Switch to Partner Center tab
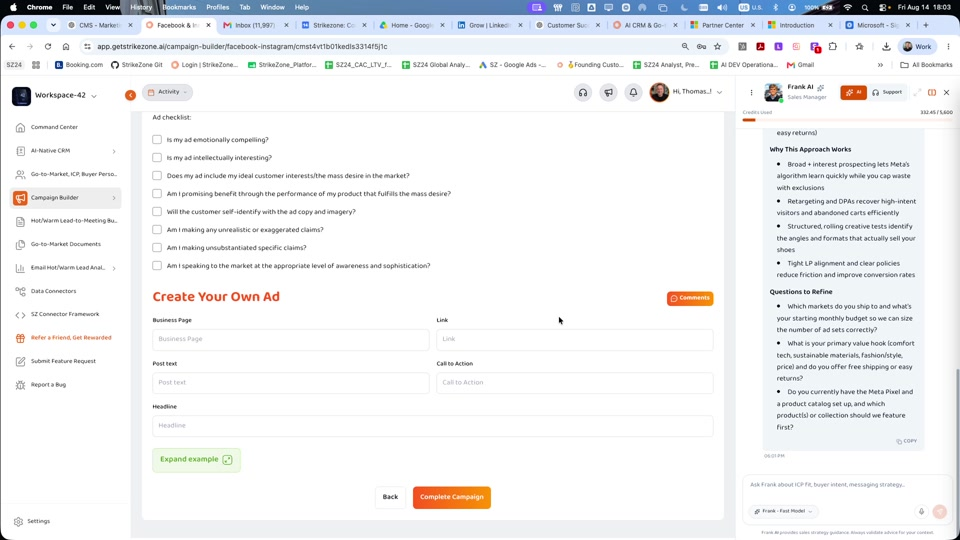The image size is (960, 540). (722, 25)
